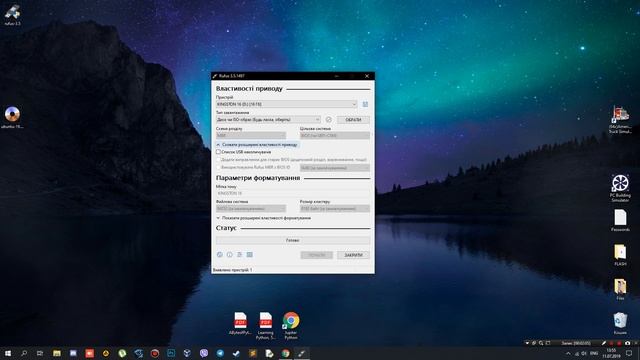Open Sublime Text from the taskbar

tap(253, 353)
